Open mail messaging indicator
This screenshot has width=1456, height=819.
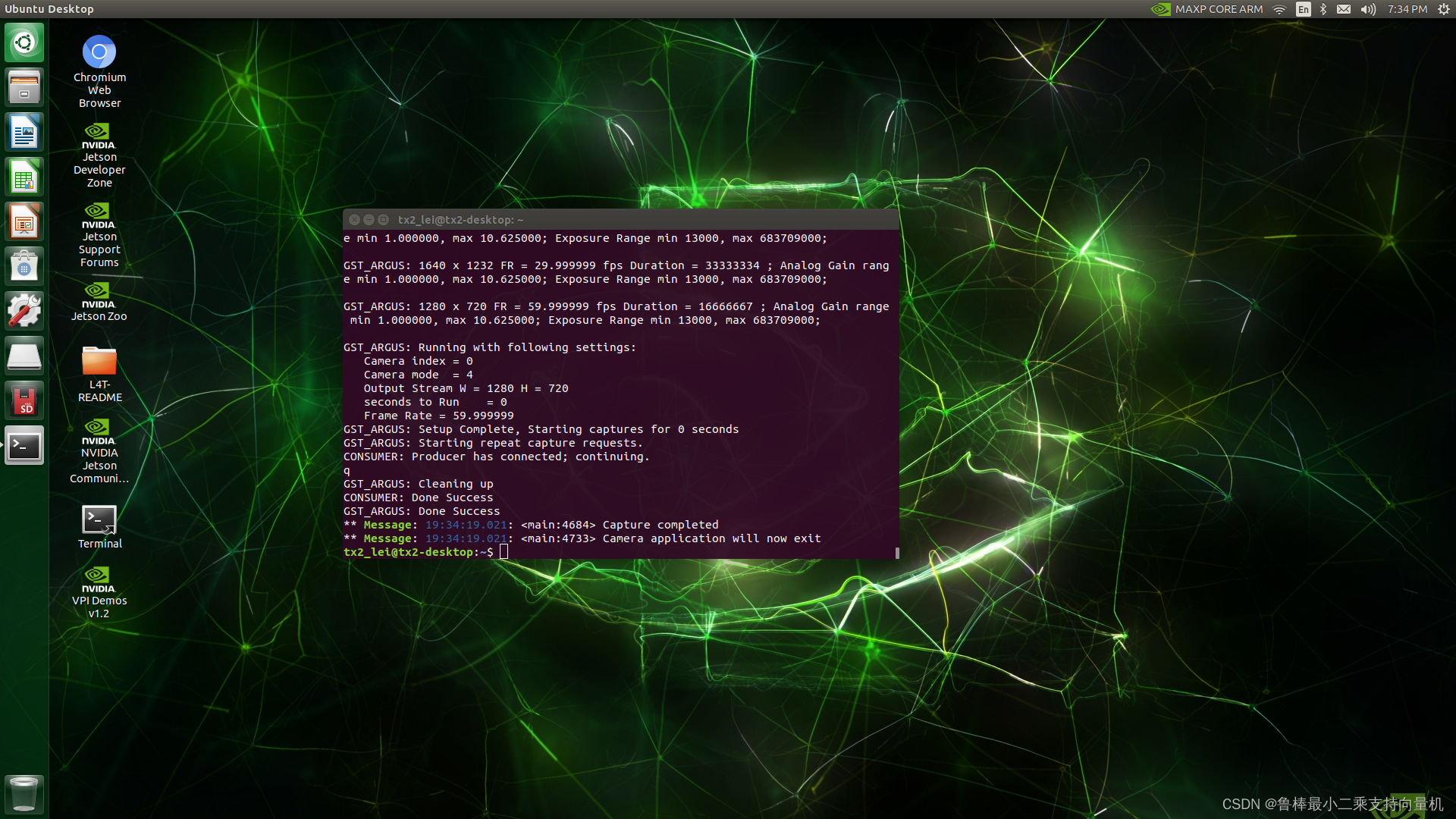(1344, 9)
